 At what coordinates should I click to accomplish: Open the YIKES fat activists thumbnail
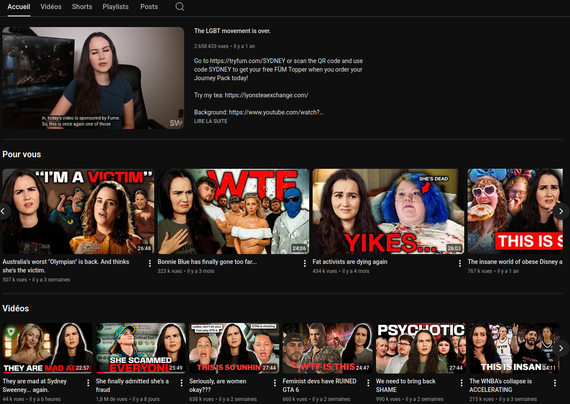coord(388,211)
